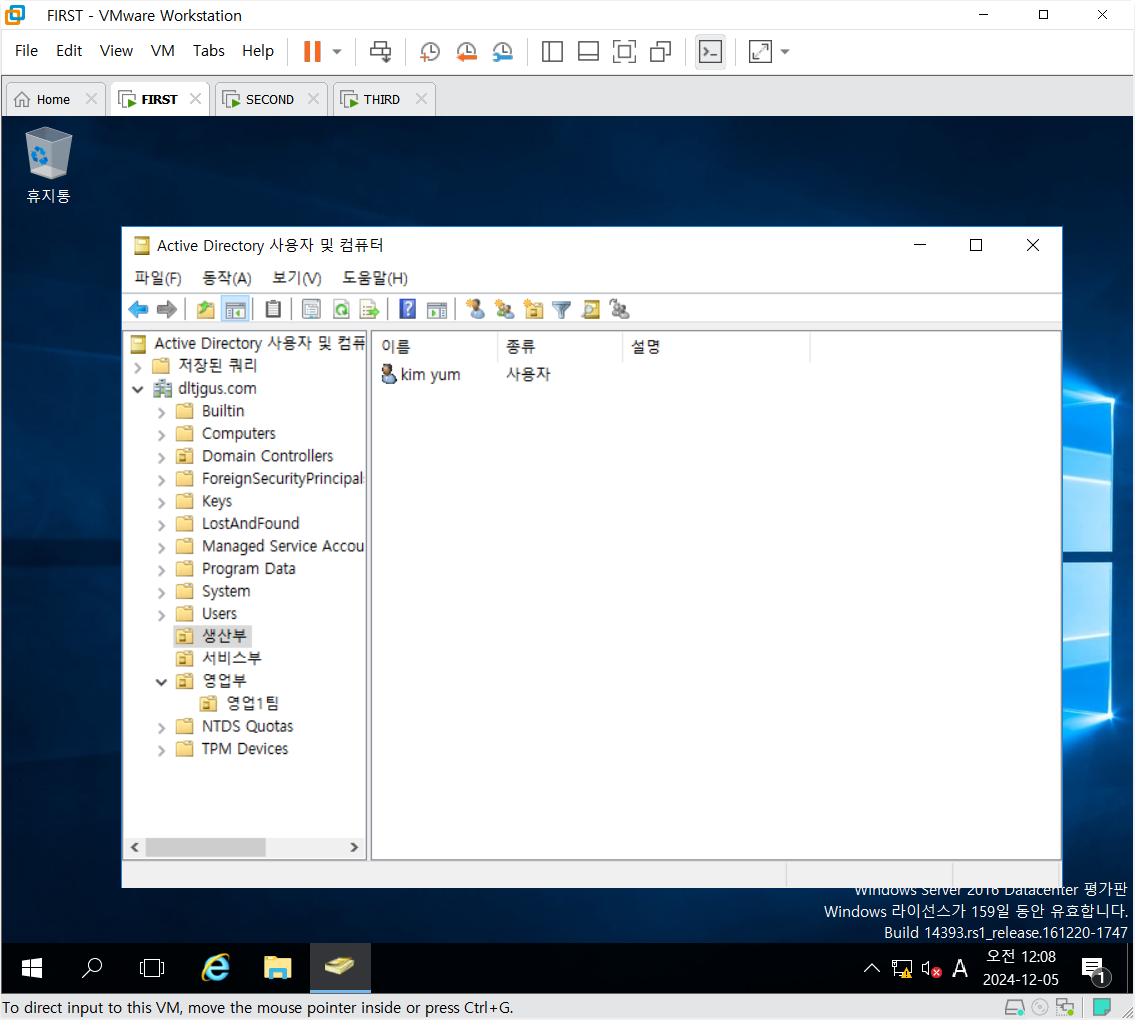Expand Builtin container
Viewport: 1135px width, 1020px height.
click(161, 413)
